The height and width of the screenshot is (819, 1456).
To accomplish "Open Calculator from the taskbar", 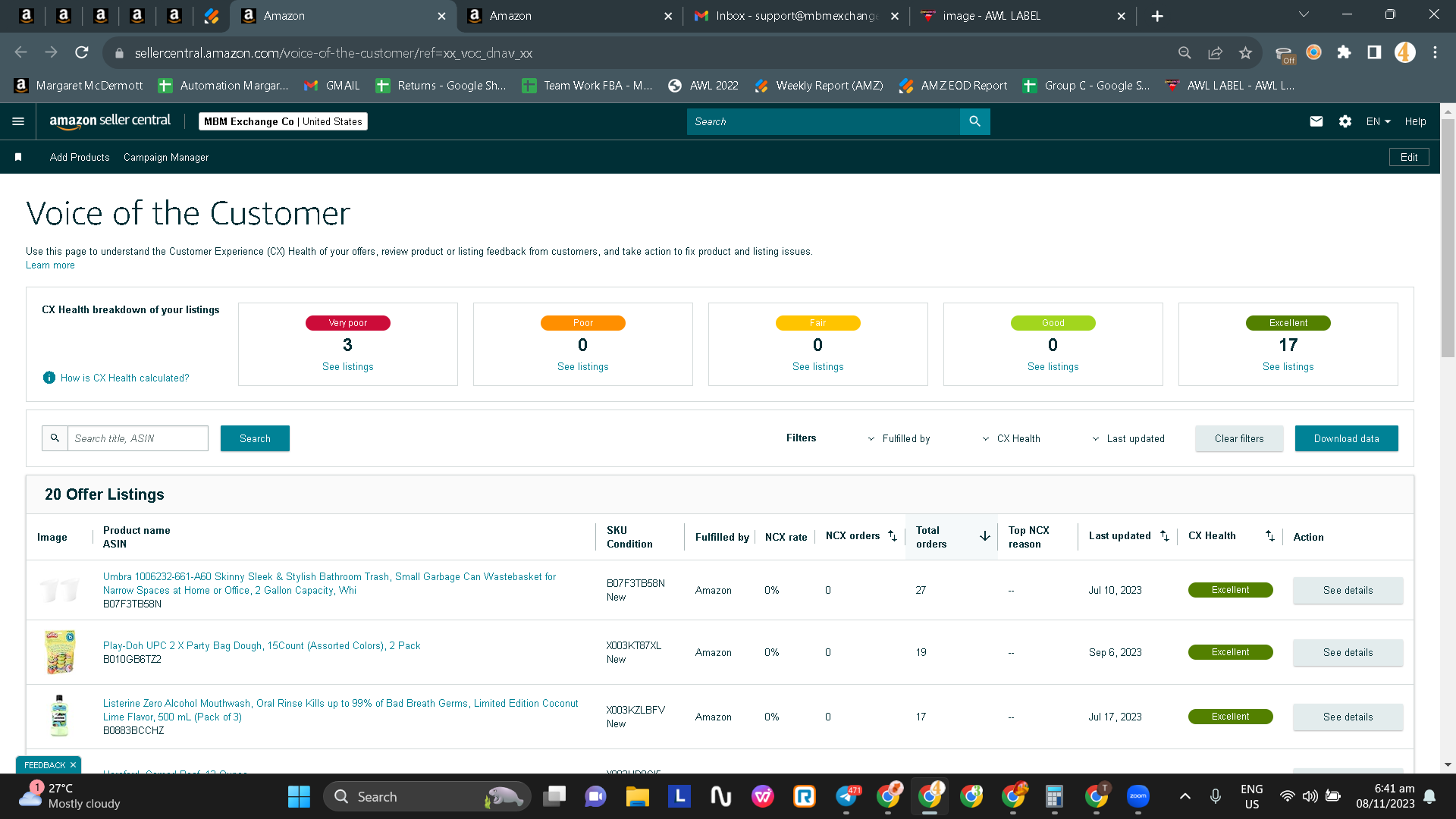I will [1054, 796].
